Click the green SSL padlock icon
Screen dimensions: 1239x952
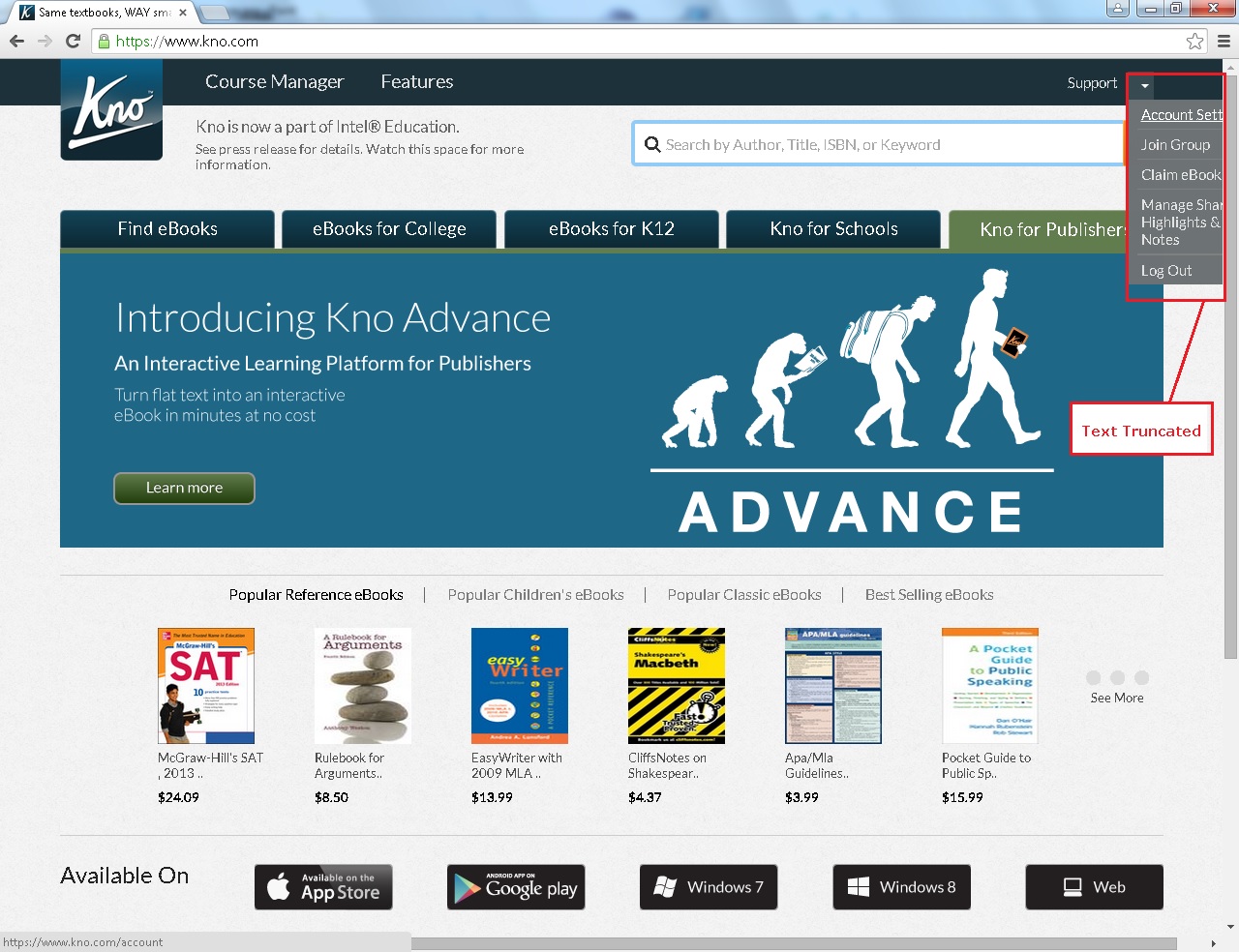(x=105, y=42)
